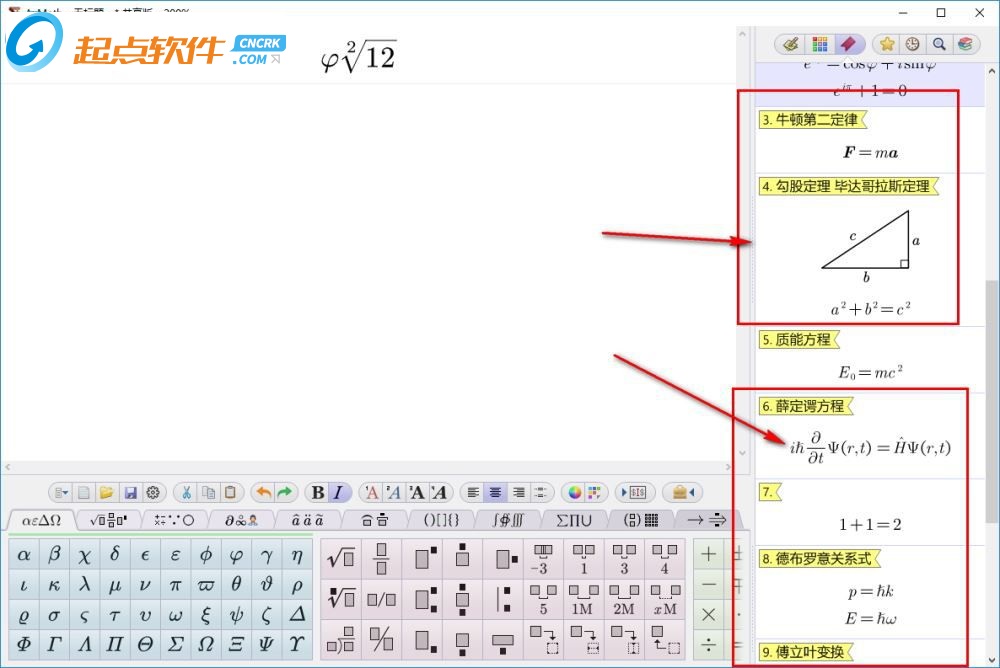
Task: Open the dots and operators tab
Action: point(174,521)
